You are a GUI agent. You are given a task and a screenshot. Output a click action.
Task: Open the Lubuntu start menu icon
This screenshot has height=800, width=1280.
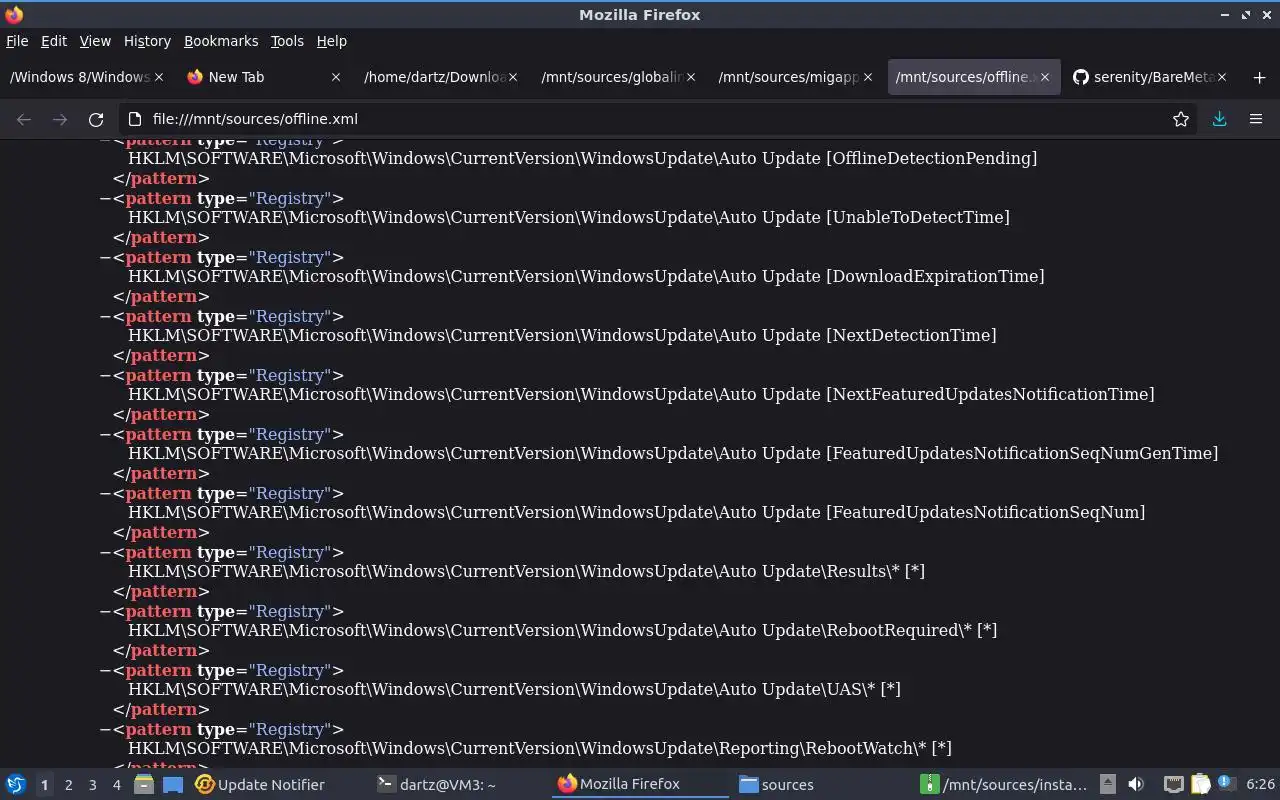(16, 785)
